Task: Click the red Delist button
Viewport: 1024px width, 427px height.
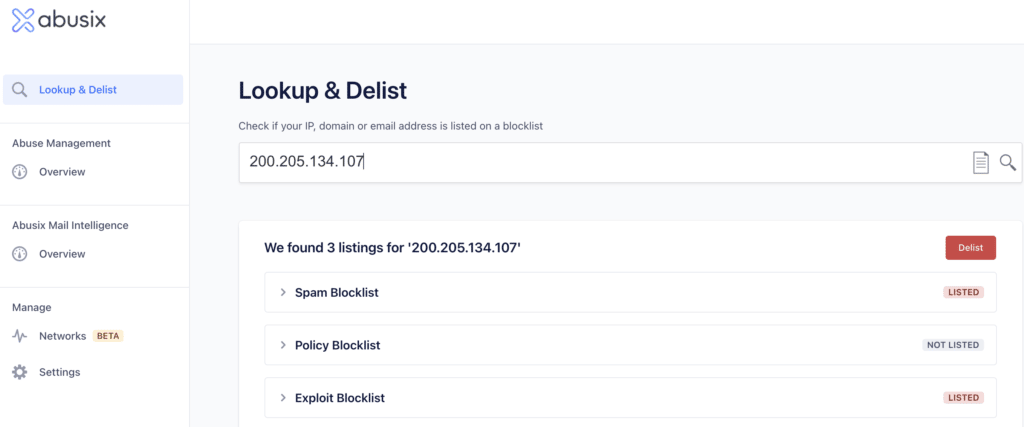Action: (970, 248)
